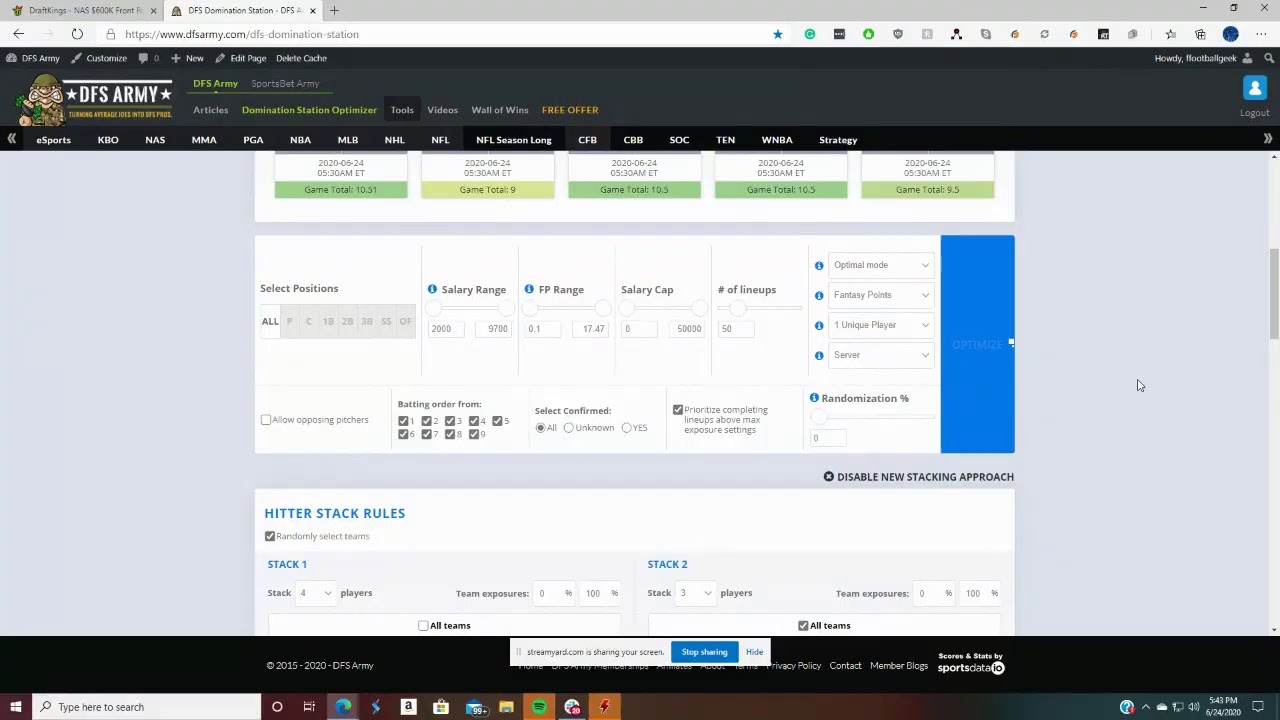The height and width of the screenshot is (720, 1280).
Task: Open Stack 1 players count dropdown
Action: tap(315, 593)
